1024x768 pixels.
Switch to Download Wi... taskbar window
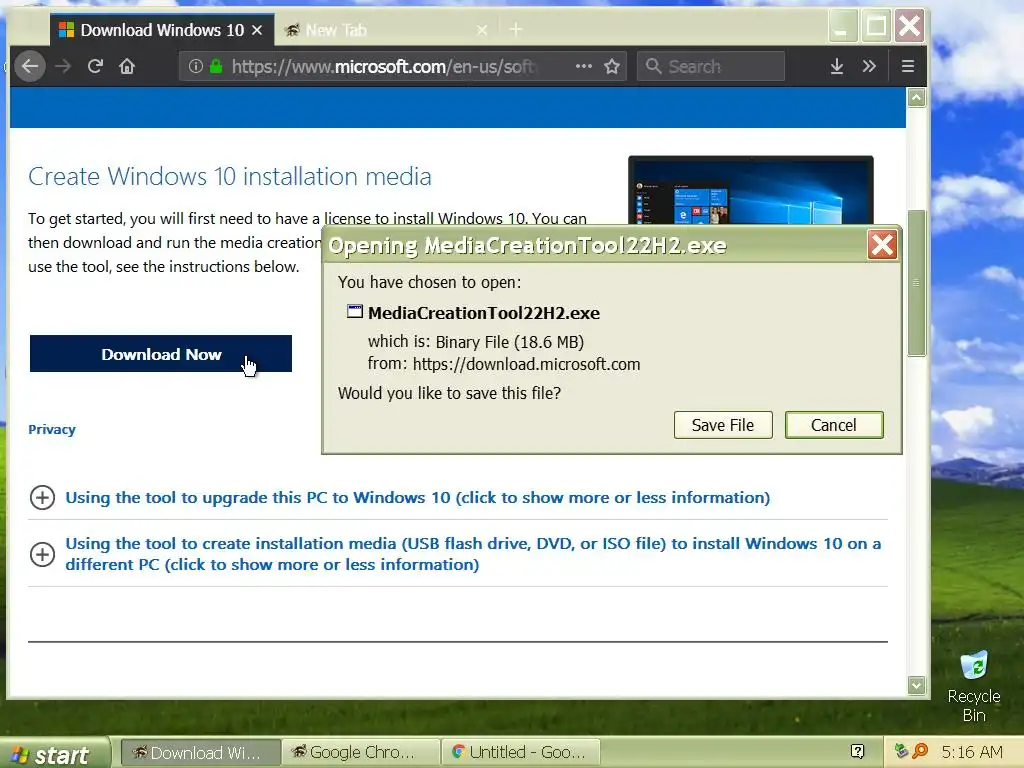201,752
